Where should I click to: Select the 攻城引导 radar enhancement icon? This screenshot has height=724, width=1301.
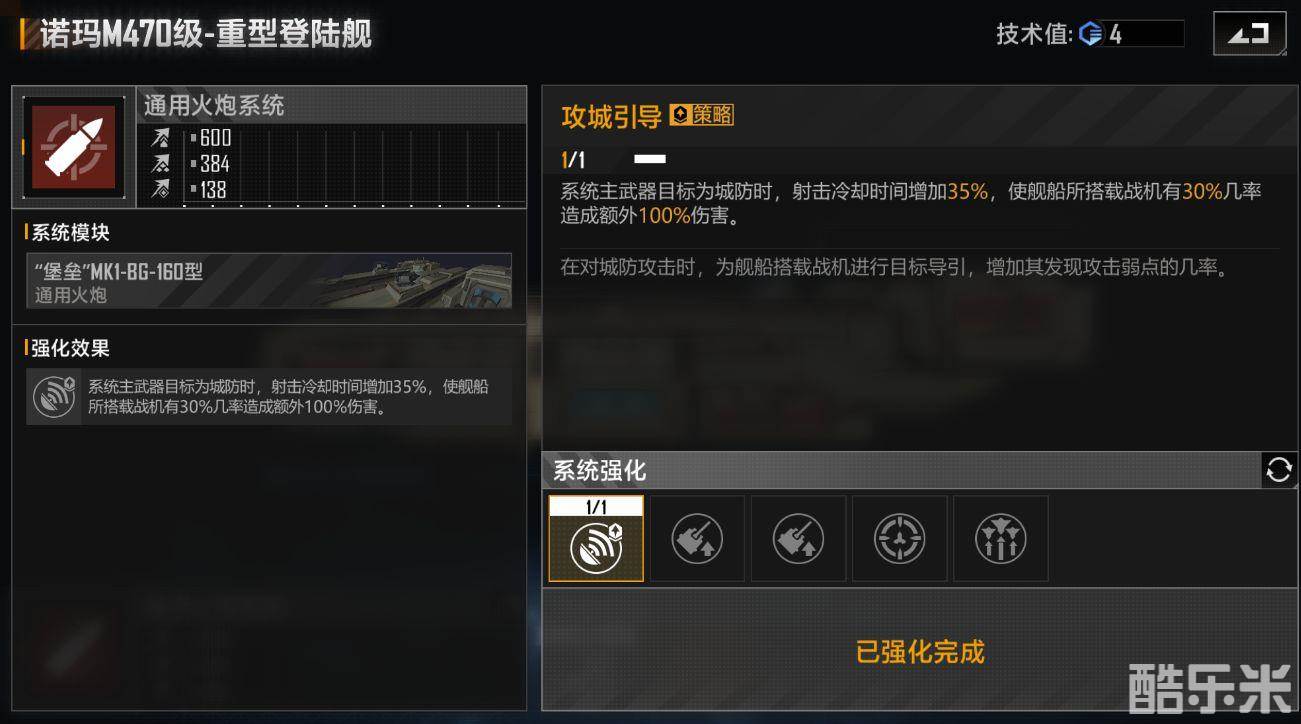tap(596, 539)
